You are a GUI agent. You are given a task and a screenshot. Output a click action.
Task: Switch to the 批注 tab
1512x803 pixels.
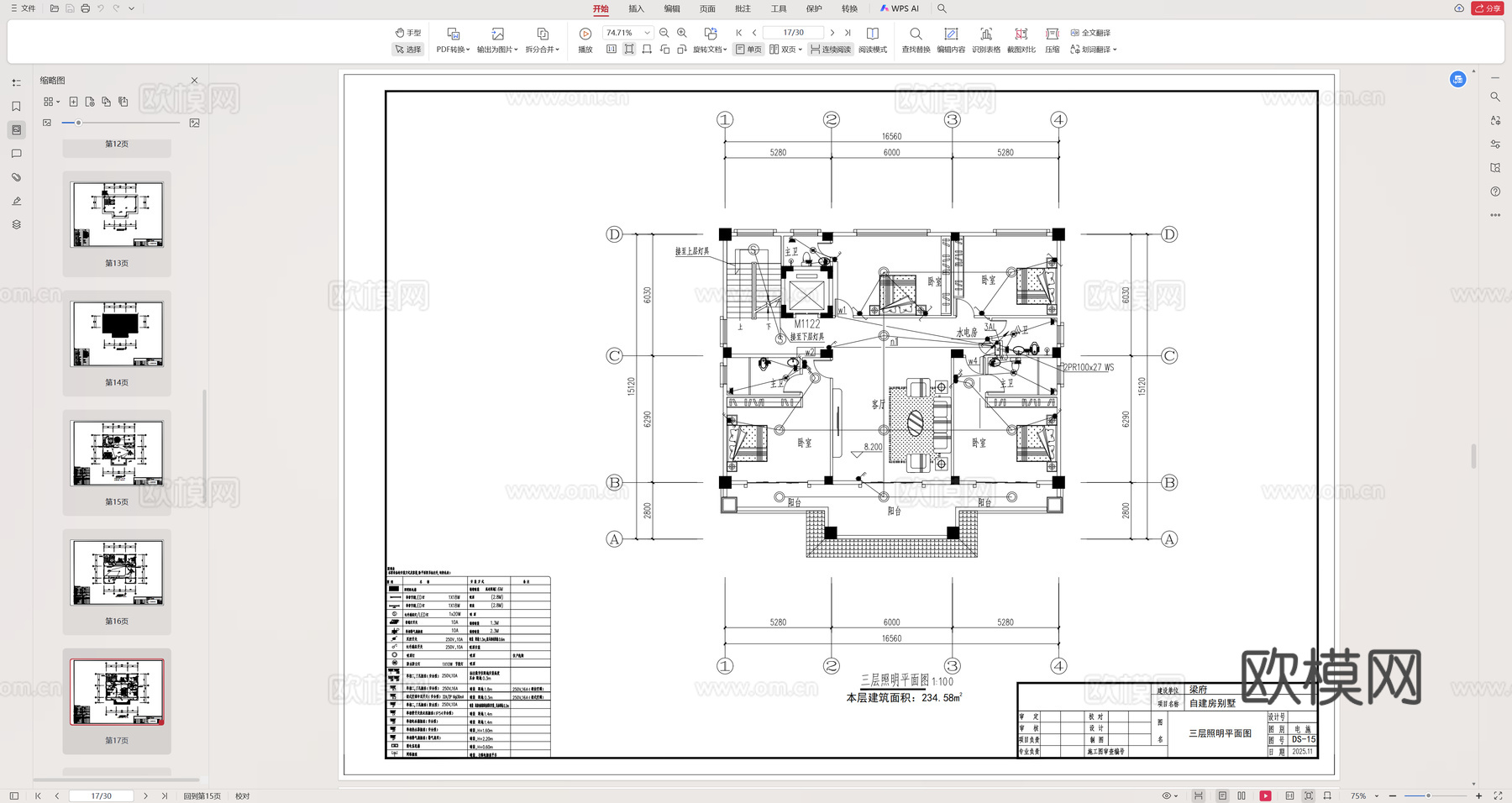tap(743, 8)
